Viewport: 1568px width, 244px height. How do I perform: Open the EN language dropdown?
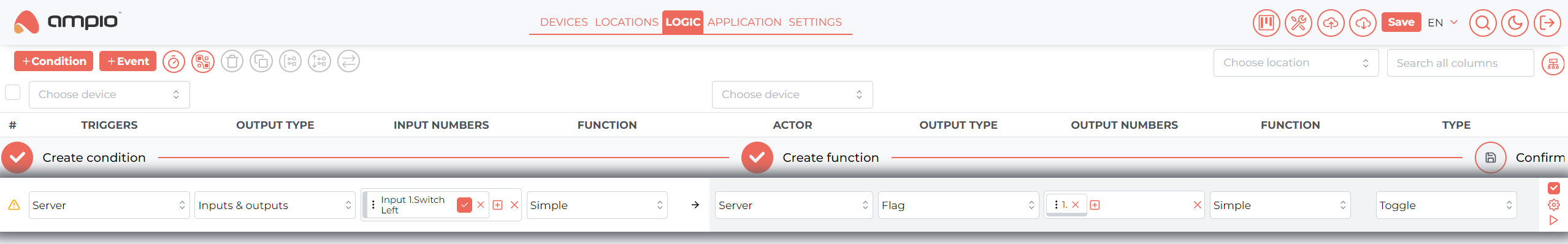click(1442, 23)
